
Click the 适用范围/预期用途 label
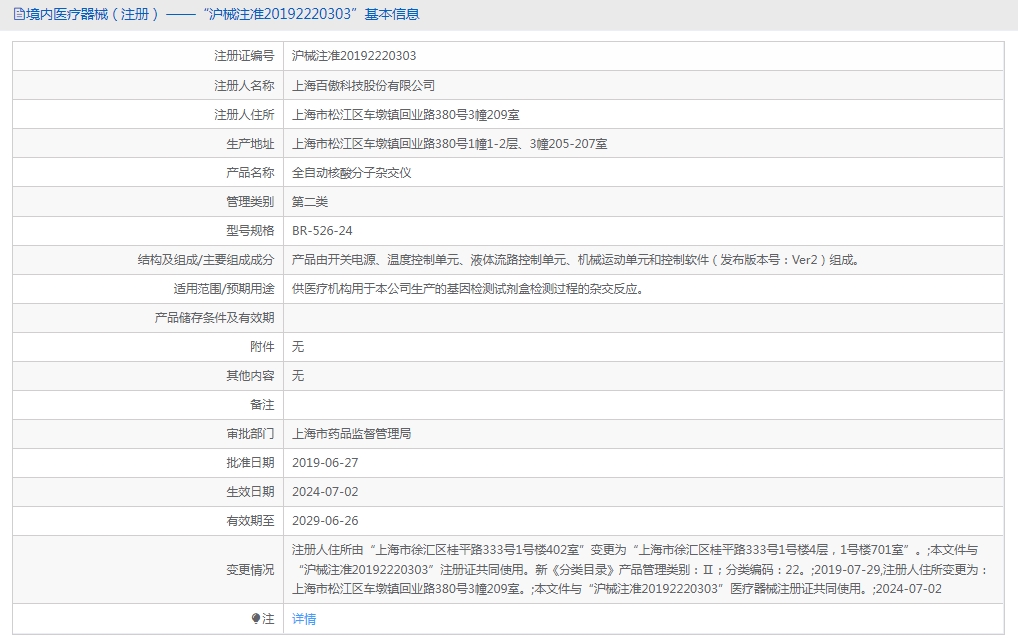coord(224,289)
